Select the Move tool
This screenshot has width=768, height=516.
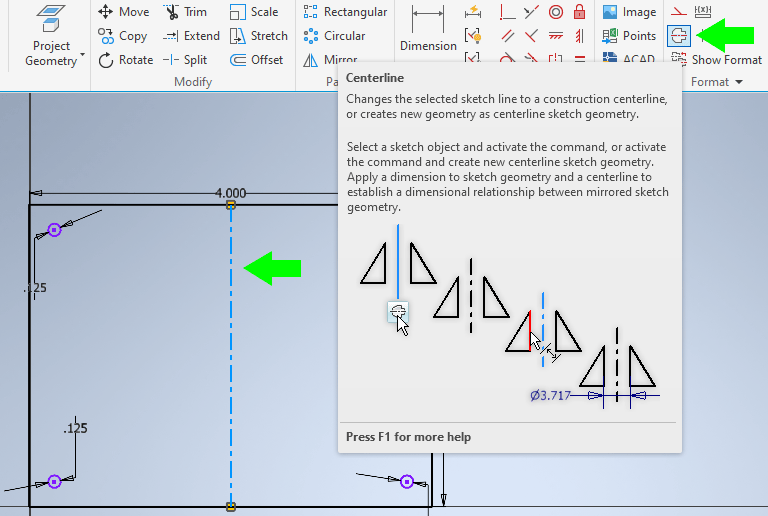coord(123,12)
